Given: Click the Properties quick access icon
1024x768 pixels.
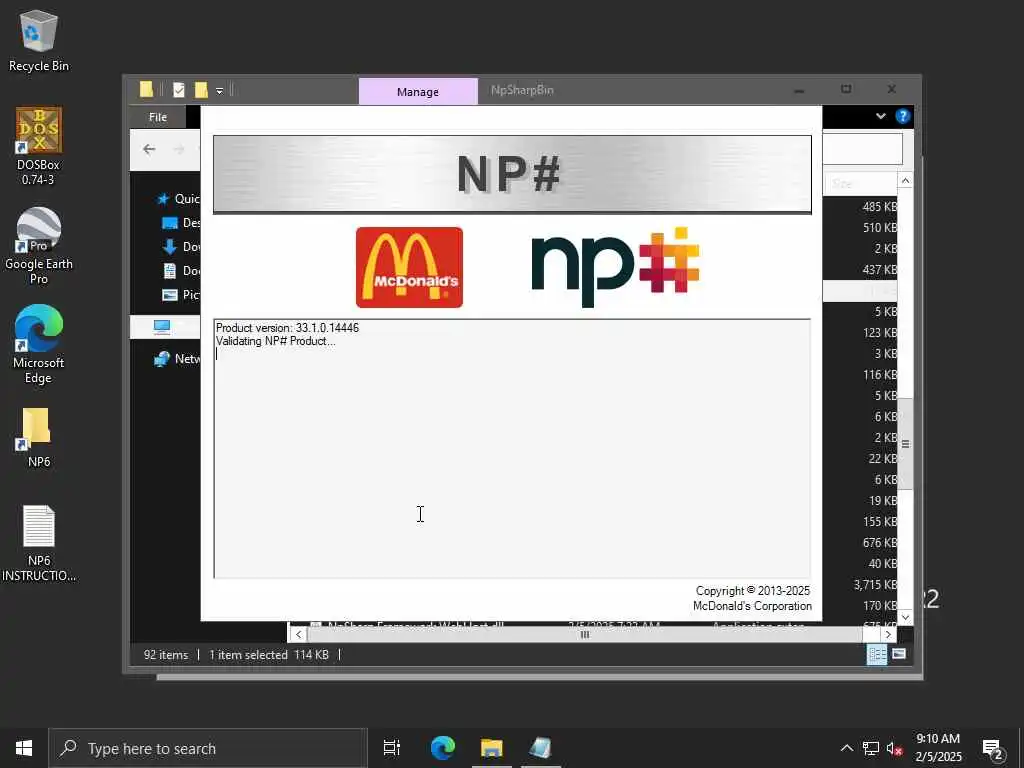Looking at the screenshot, I should click(179, 89).
